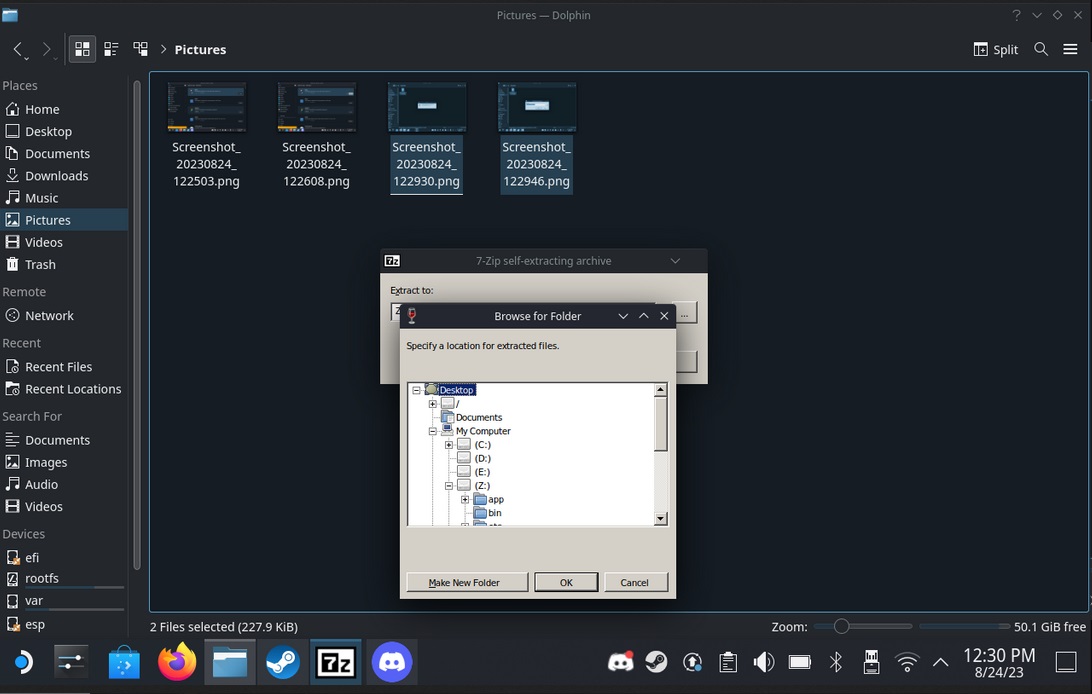Open the Dolphin search tool
Viewport: 1092px width, 694px height.
pyautogui.click(x=1041, y=49)
